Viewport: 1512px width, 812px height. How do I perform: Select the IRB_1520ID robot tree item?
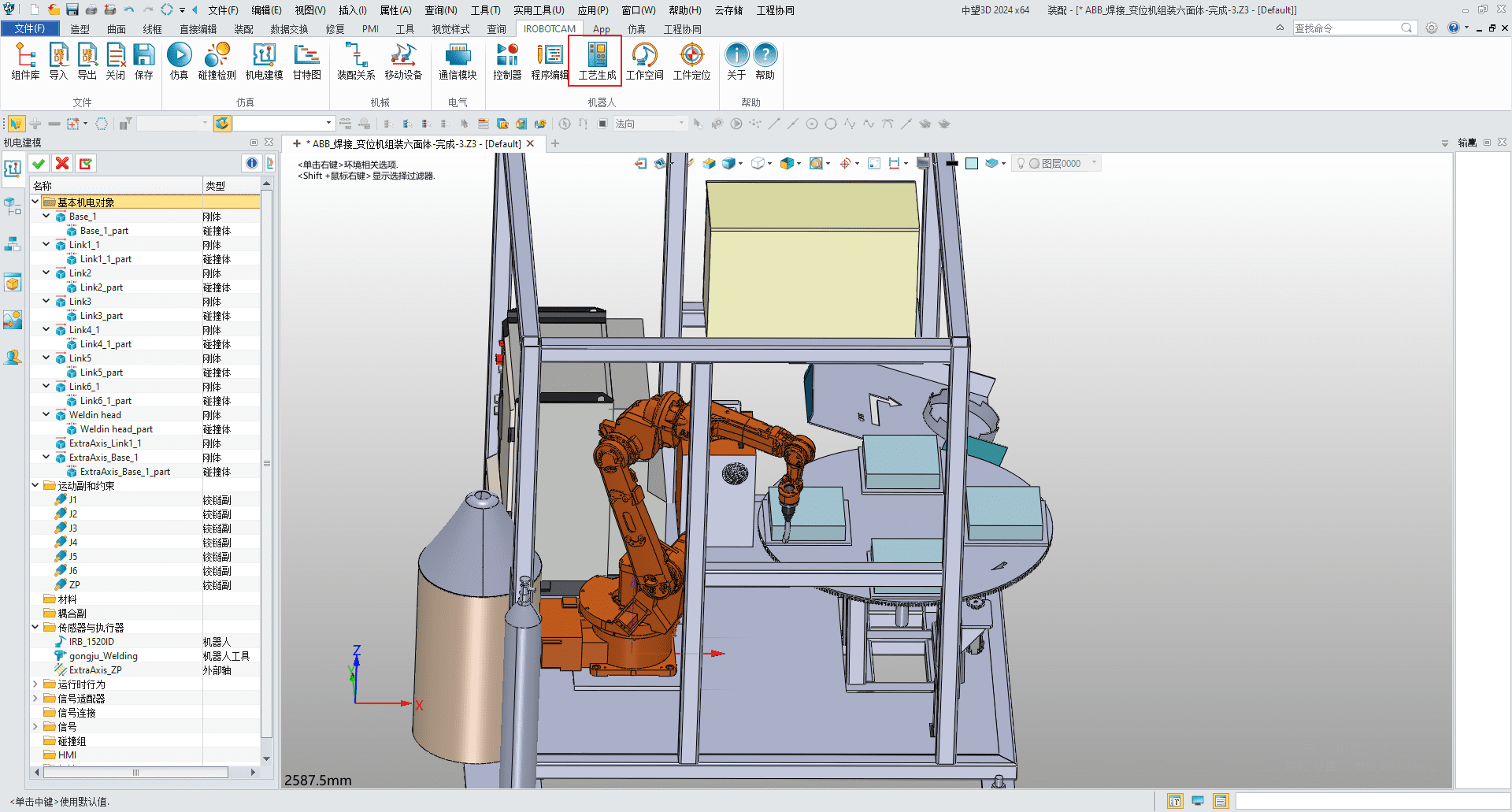tap(91, 642)
